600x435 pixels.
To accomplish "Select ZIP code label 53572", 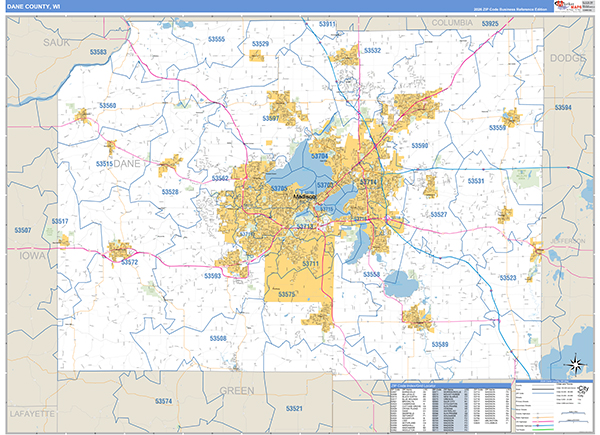I will (130, 262).
